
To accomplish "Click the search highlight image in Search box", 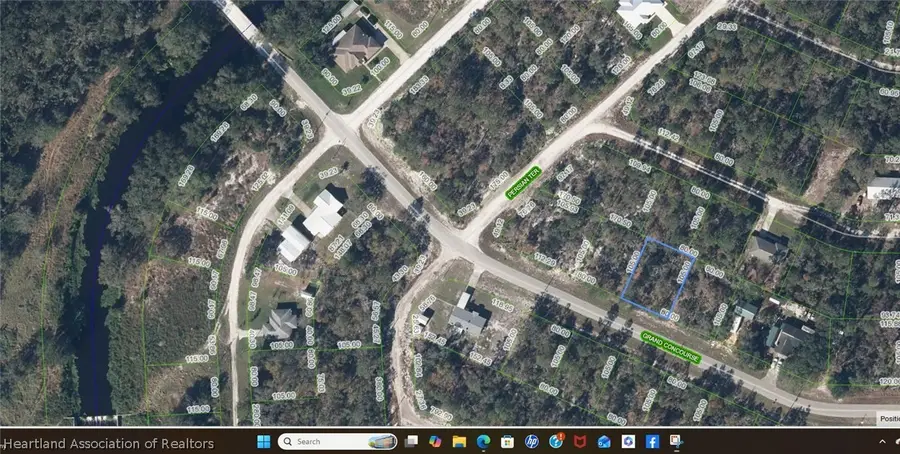I will pyautogui.click(x=381, y=441).
